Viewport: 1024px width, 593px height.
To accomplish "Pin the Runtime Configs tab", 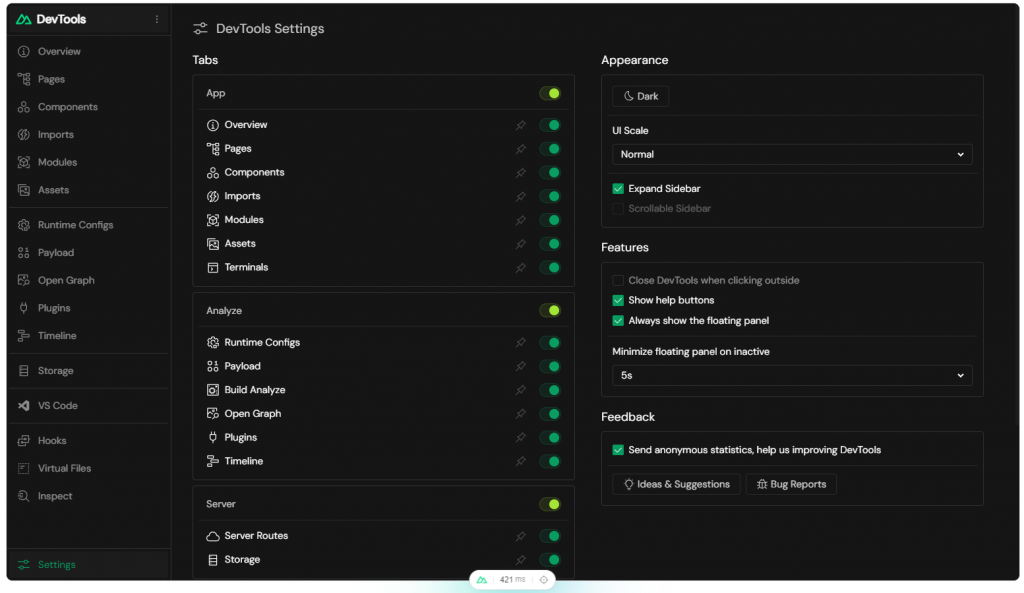I will (x=520, y=342).
